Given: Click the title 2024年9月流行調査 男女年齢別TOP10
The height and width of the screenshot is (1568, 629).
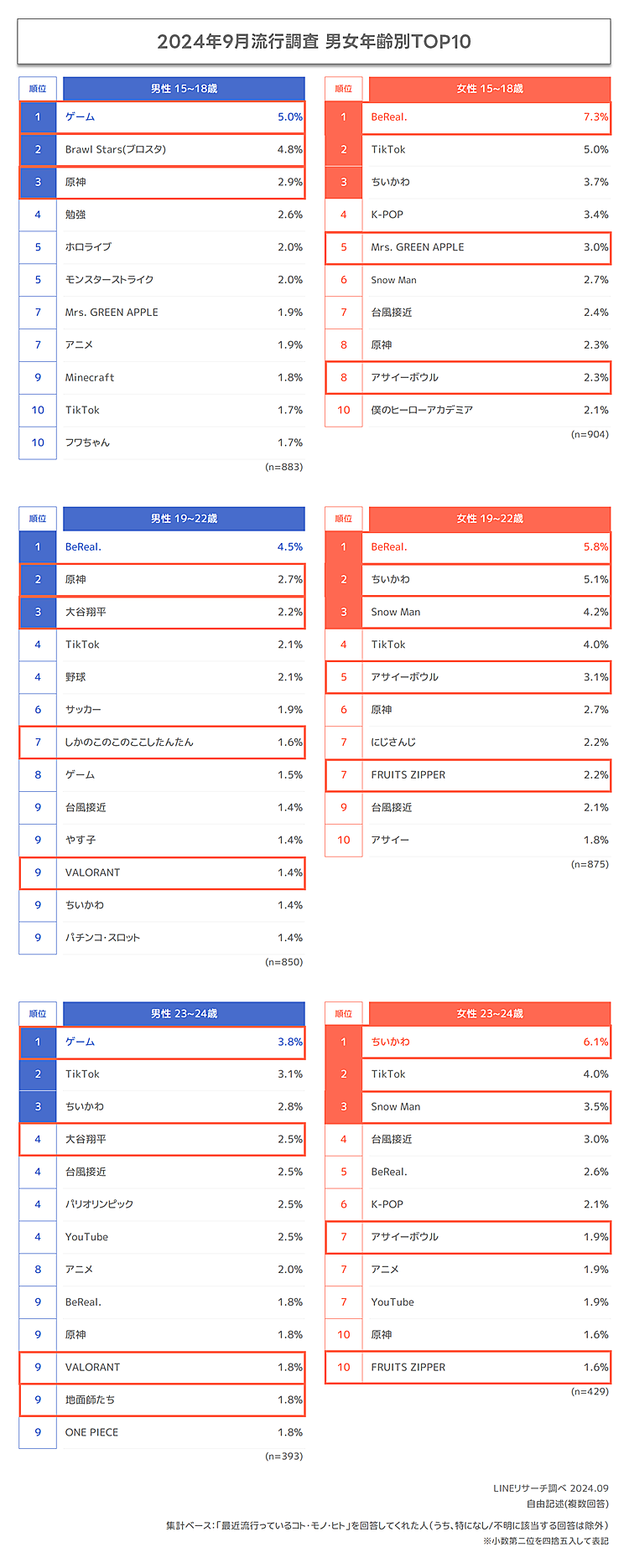Looking at the screenshot, I should click(x=314, y=41).
